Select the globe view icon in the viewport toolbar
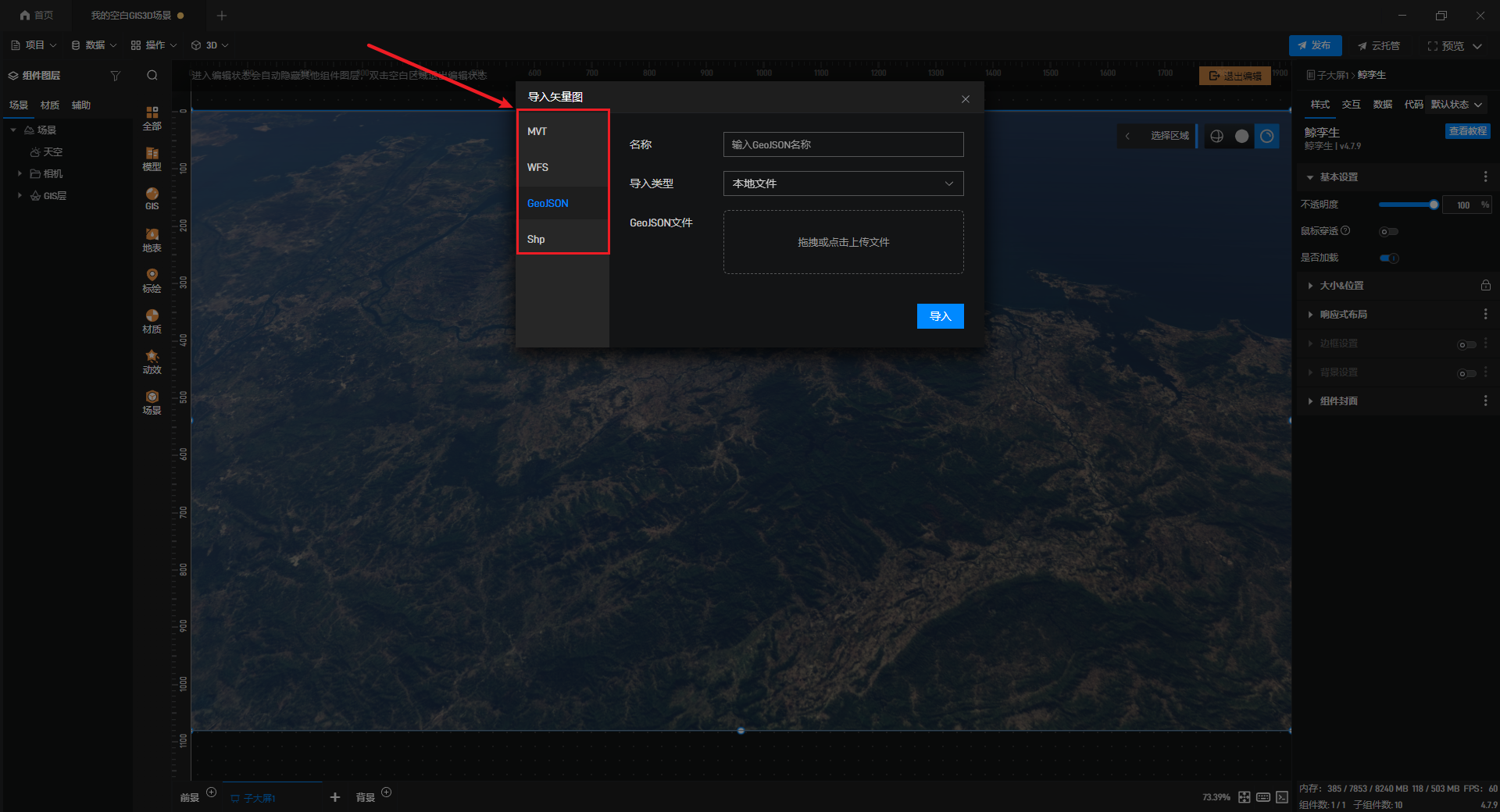This screenshot has height=812, width=1500. [x=1216, y=136]
